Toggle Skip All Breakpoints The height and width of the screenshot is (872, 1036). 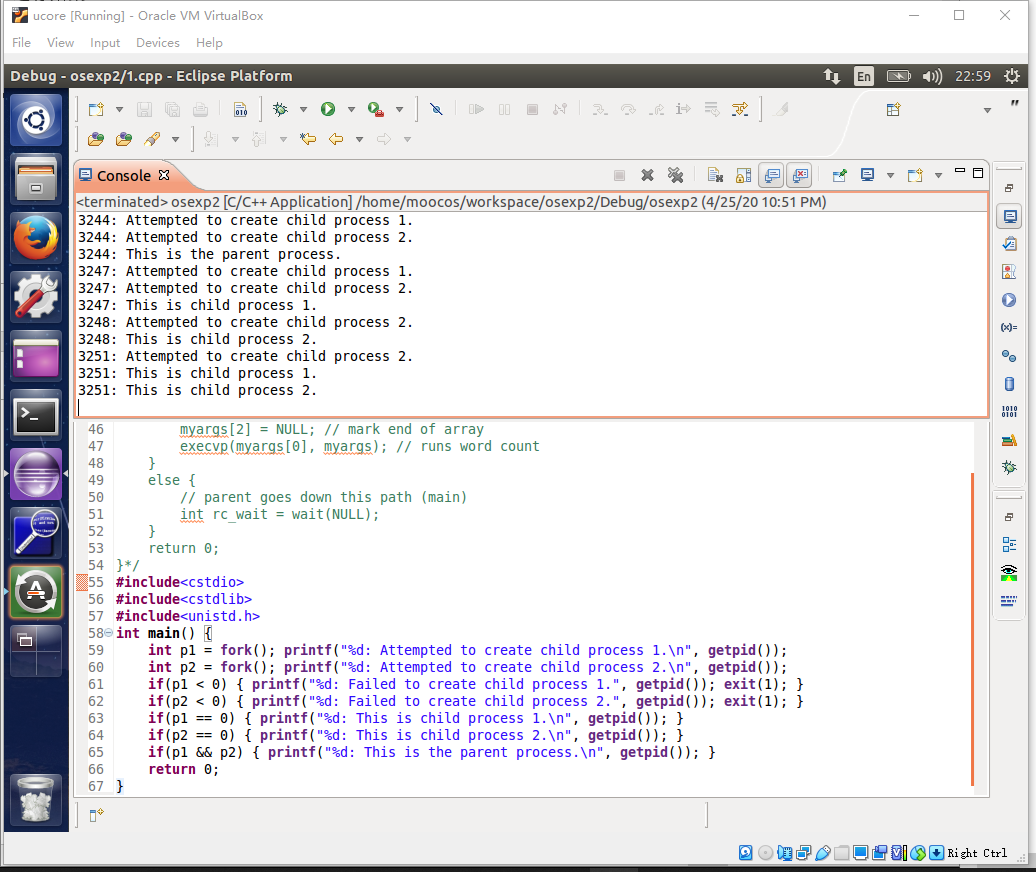pos(436,109)
